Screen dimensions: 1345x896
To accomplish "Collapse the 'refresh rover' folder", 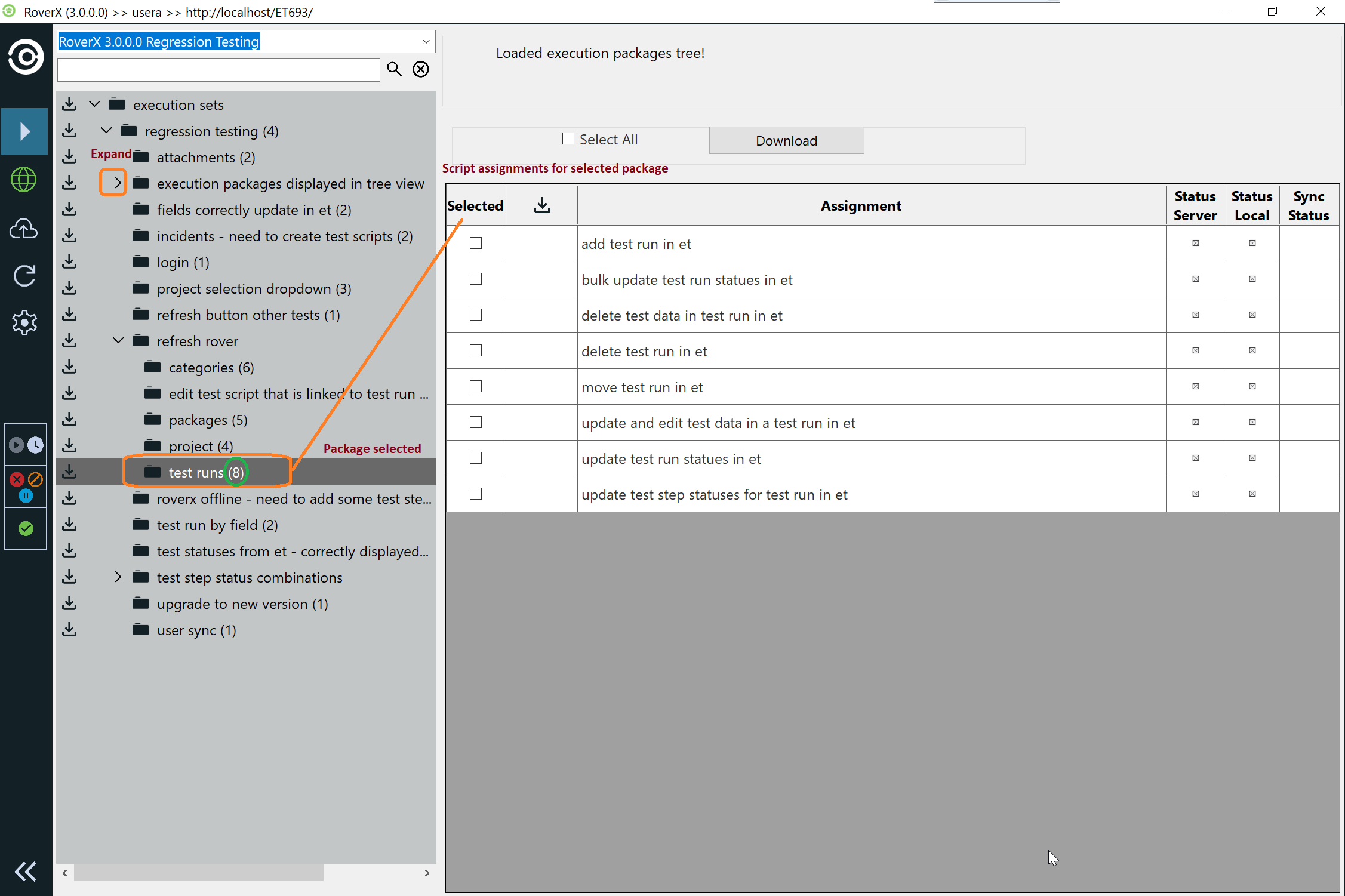I will click(x=118, y=341).
